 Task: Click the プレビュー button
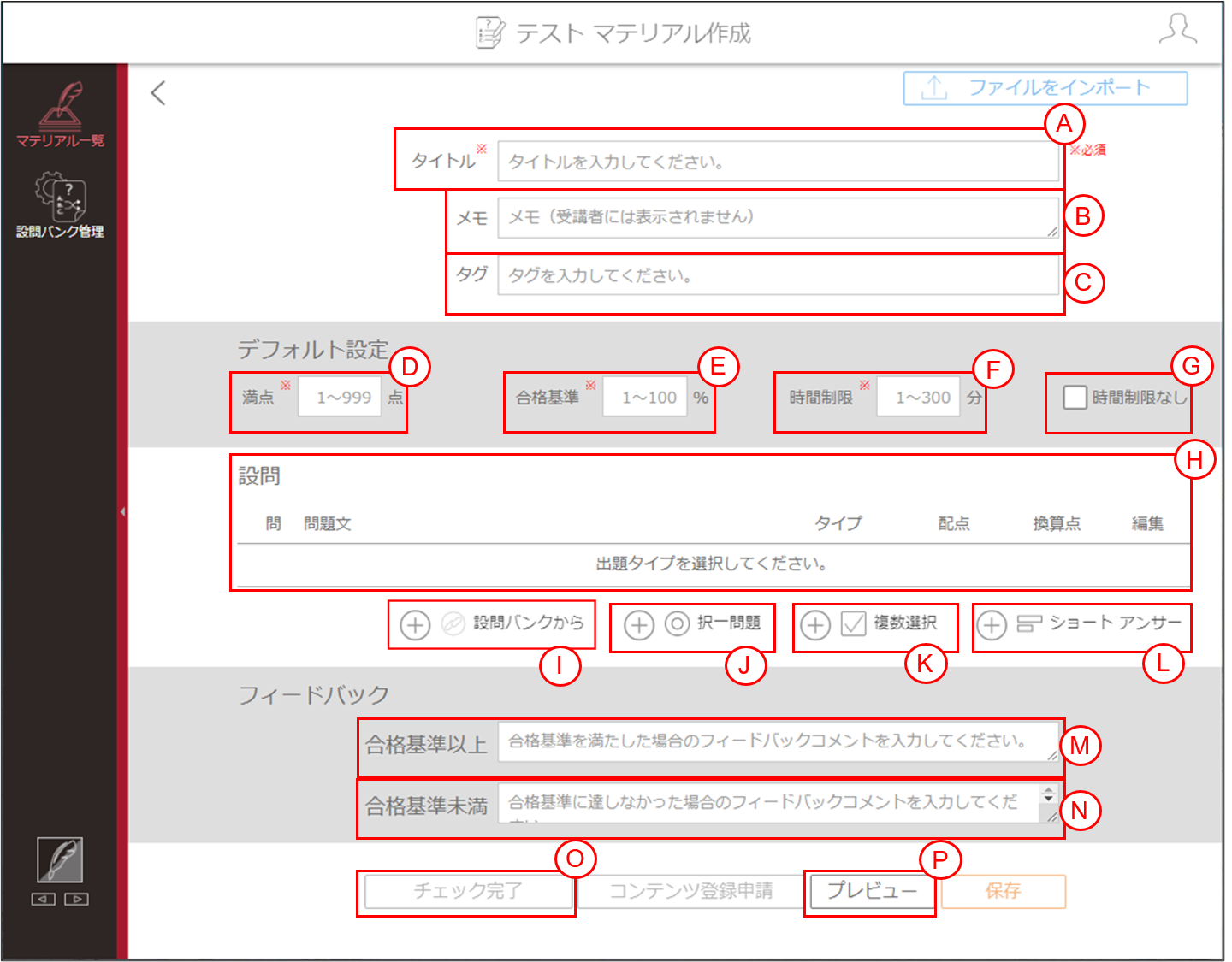[x=871, y=891]
